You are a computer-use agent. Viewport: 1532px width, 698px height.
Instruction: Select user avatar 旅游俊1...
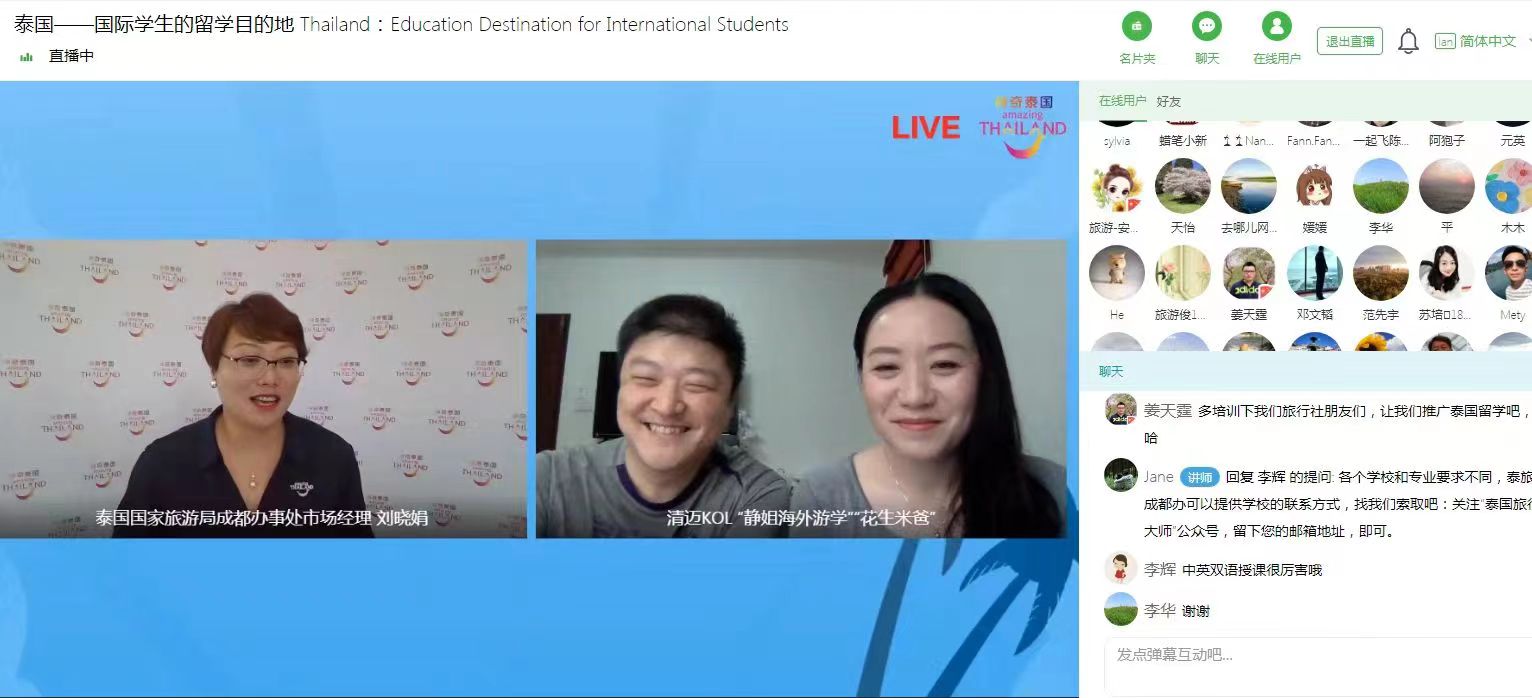click(x=1183, y=273)
